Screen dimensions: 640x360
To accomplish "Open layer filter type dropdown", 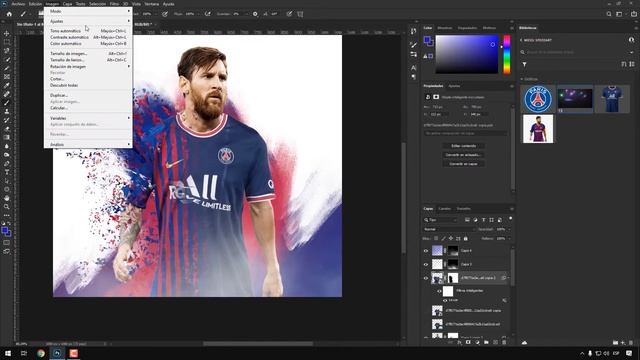I will tap(441, 220).
